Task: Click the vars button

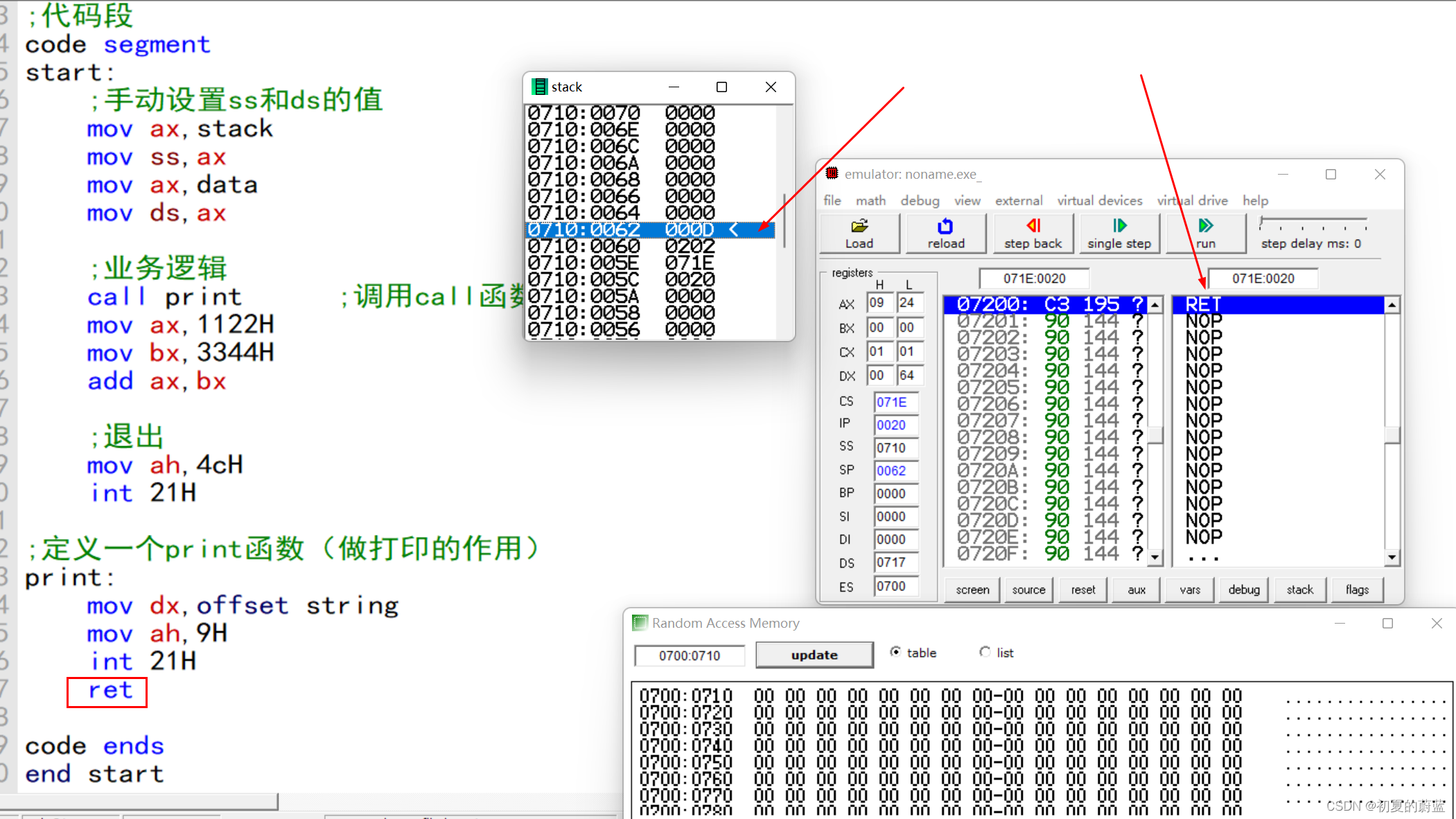Action: click(1189, 590)
